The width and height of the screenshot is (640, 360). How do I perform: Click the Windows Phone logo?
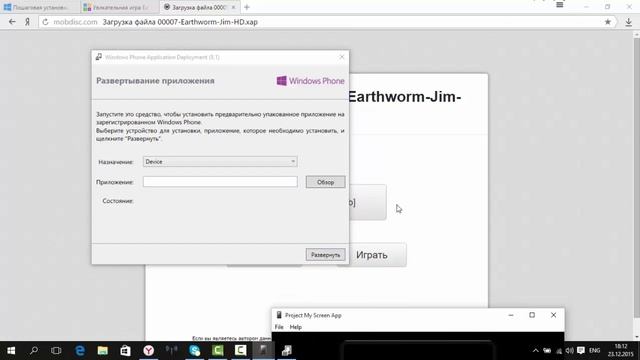310,81
